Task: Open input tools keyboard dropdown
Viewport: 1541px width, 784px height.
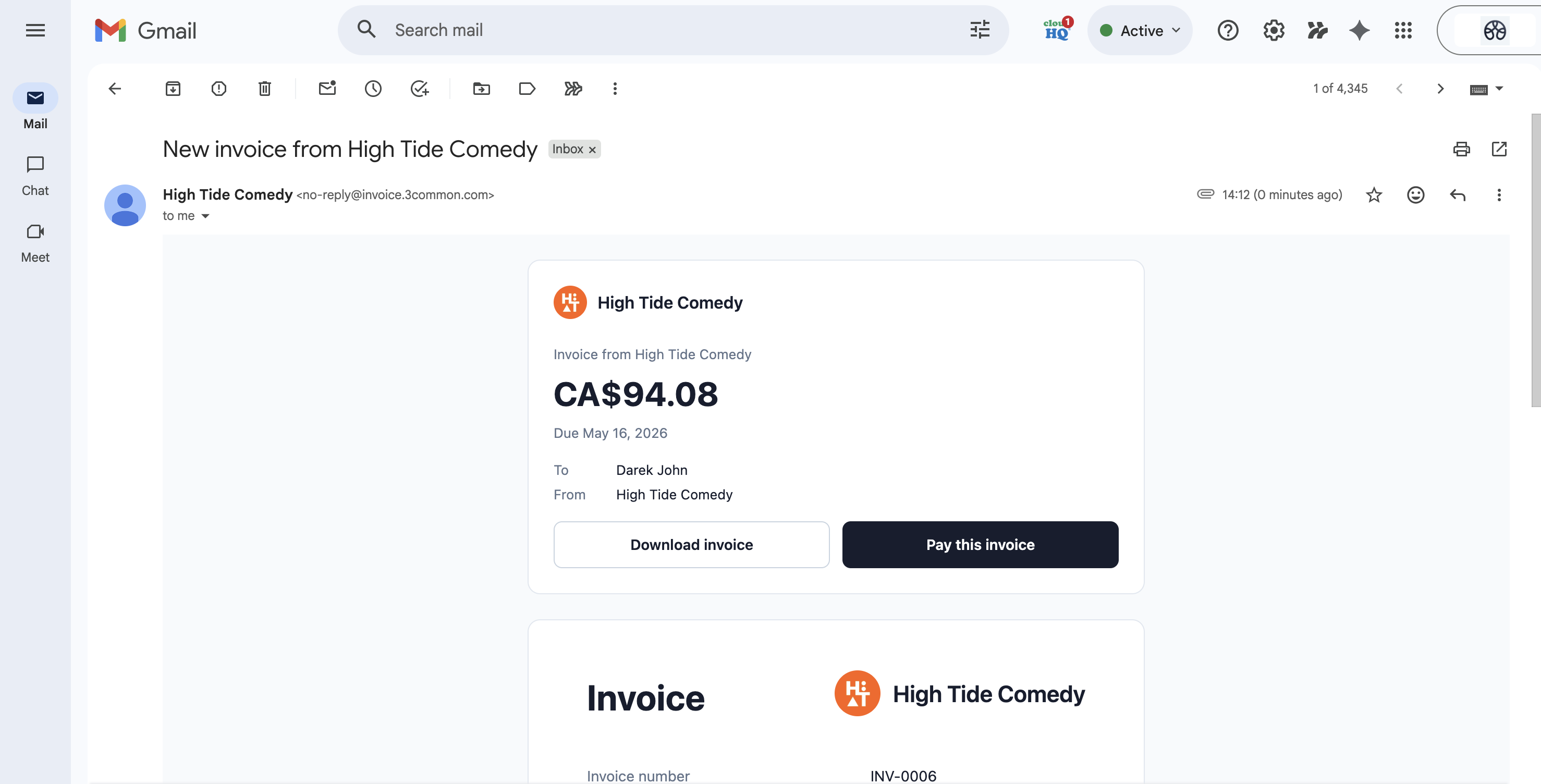Action: [x=1486, y=89]
